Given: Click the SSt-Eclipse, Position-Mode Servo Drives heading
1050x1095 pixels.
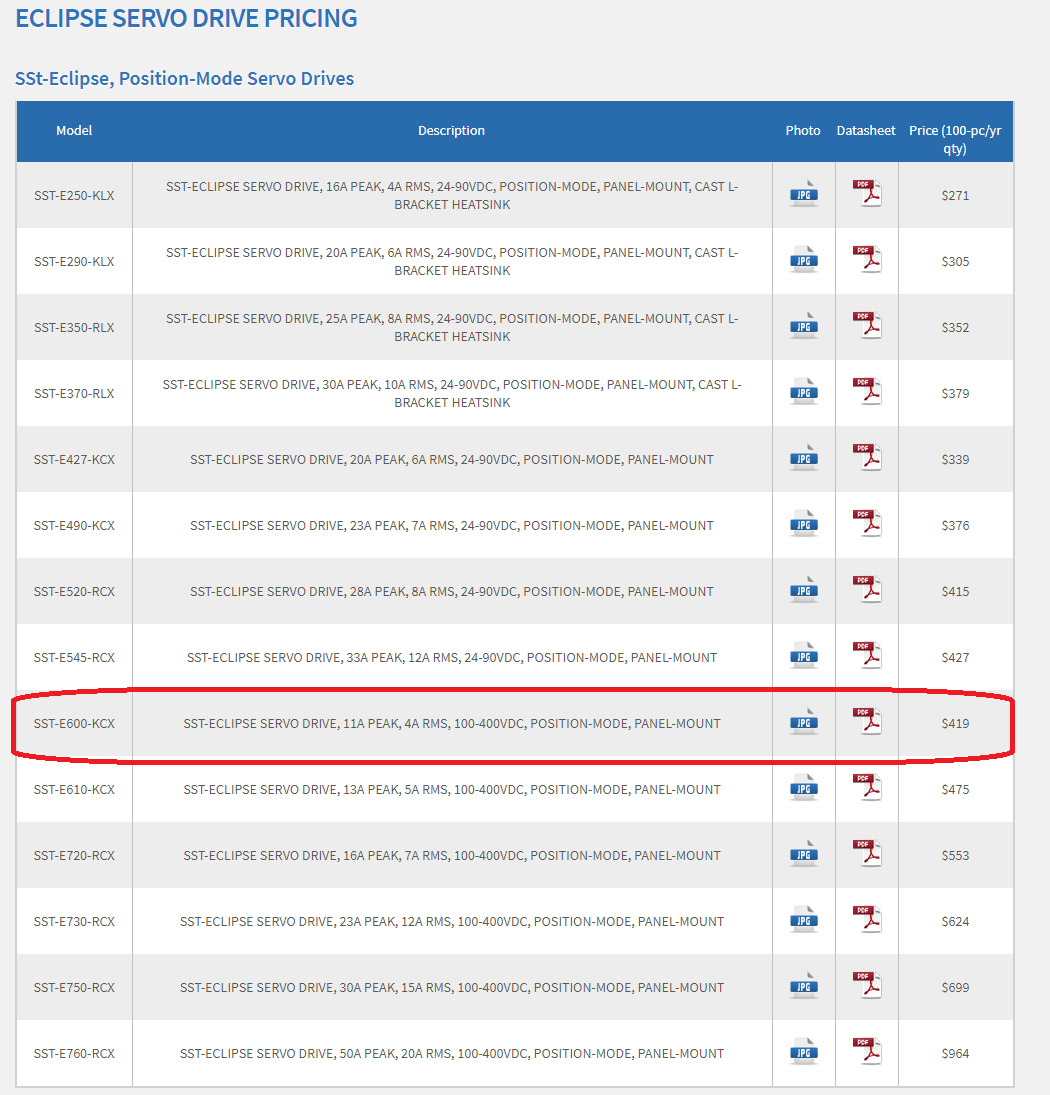Looking at the screenshot, I should coord(184,78).
